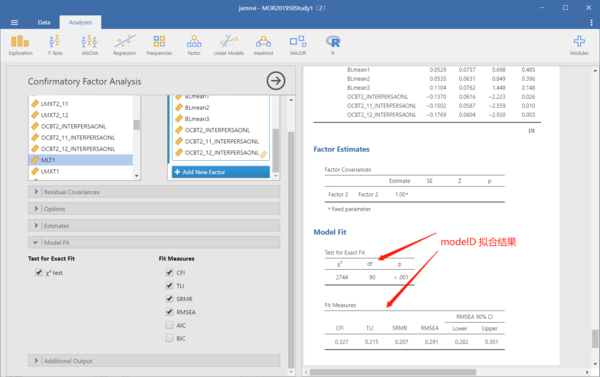Select the highlighted MLT1 variable
Viewport: 600px width, 377px height.
81,160
